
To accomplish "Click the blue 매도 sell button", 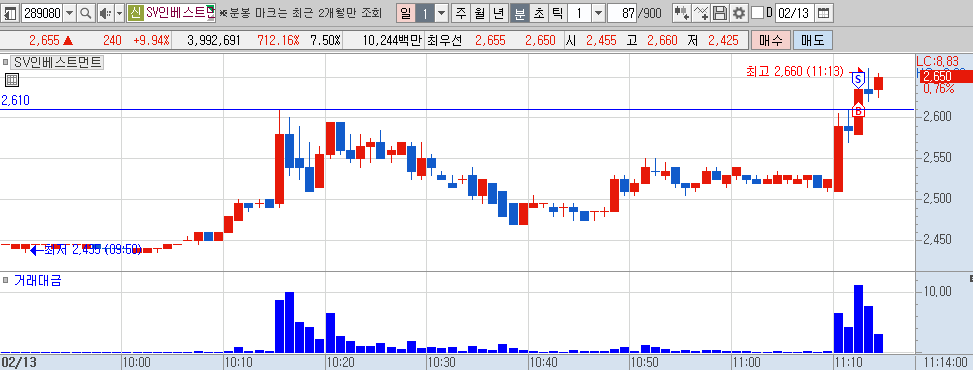I will pos(812,40).
